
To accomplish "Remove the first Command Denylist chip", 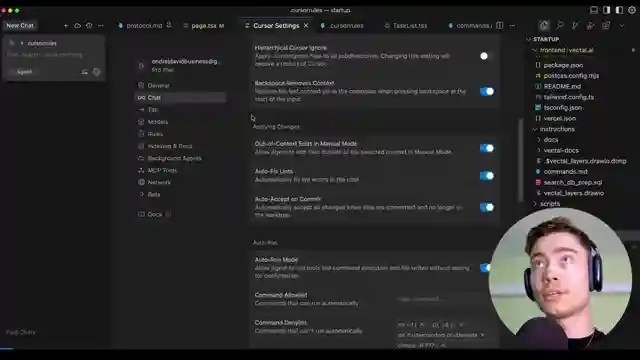I will pos(422,325).
